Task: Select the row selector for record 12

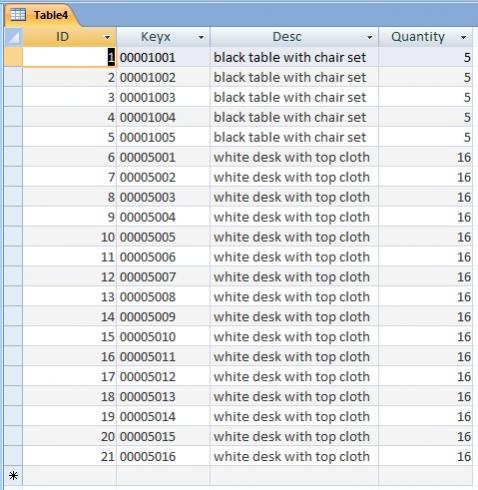Action: coord(14,277)
